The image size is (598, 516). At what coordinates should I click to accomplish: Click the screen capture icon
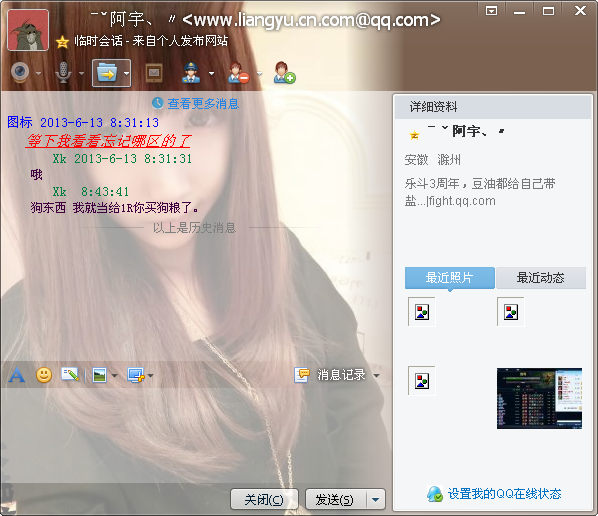(136, 375)
